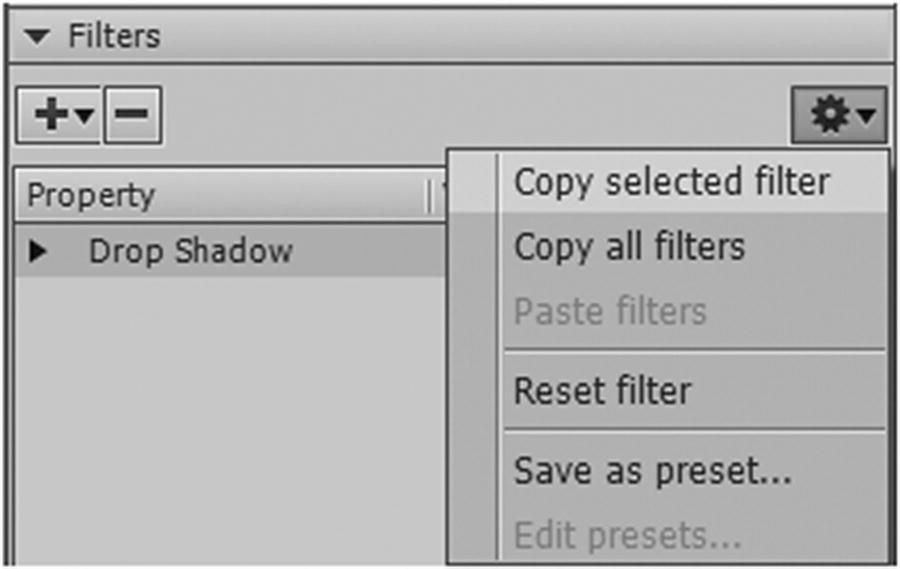The height and width of the screenshot is (569, 900).
Task: Click the plus Add Filter icon
Action: (50, 115)
